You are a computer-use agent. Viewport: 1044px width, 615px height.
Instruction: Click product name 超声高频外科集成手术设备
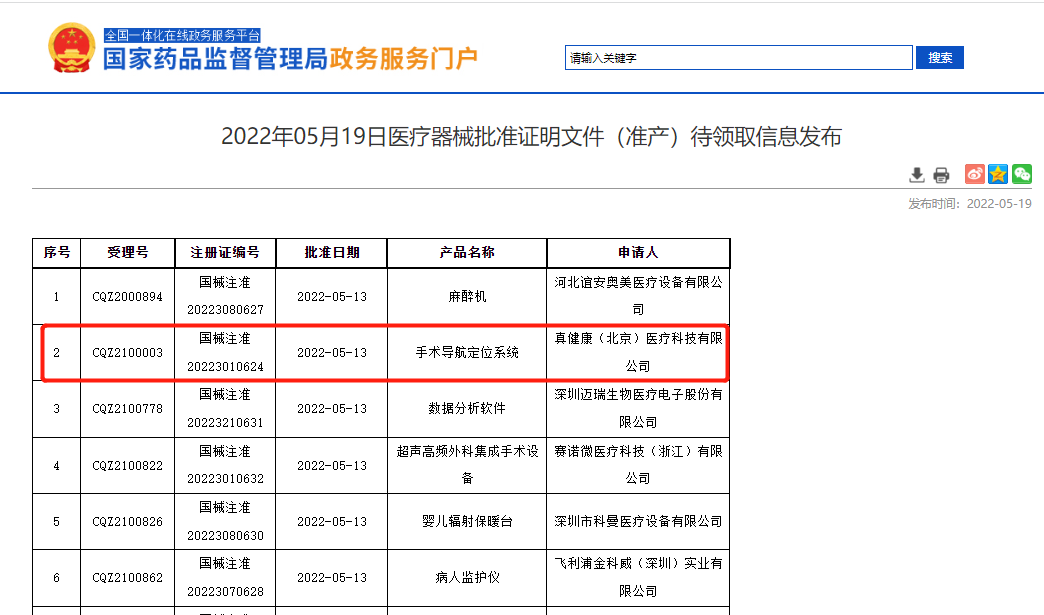pyautogui.click(x=467, y=465)
